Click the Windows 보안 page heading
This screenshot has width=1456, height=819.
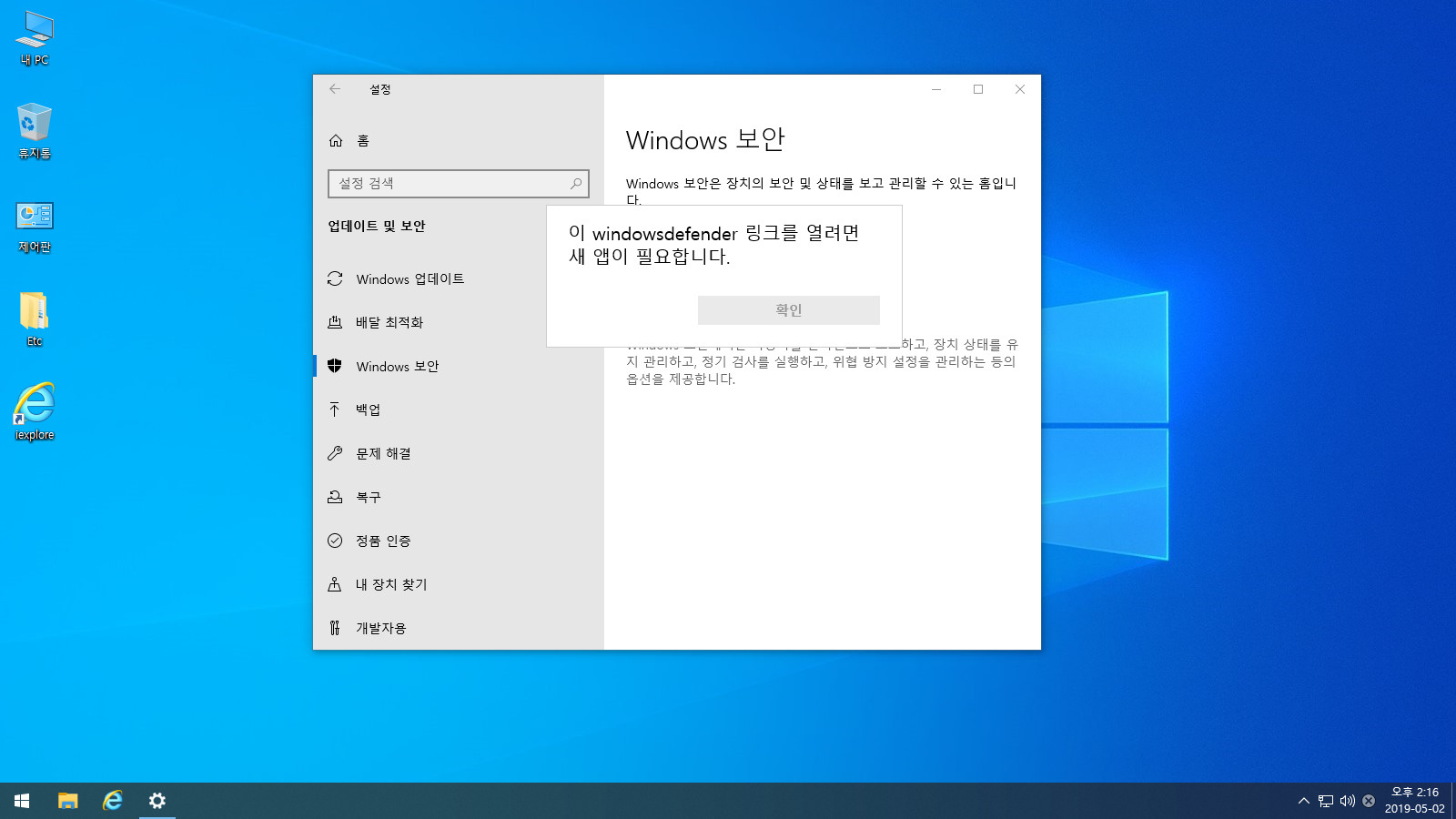[705, 140]
